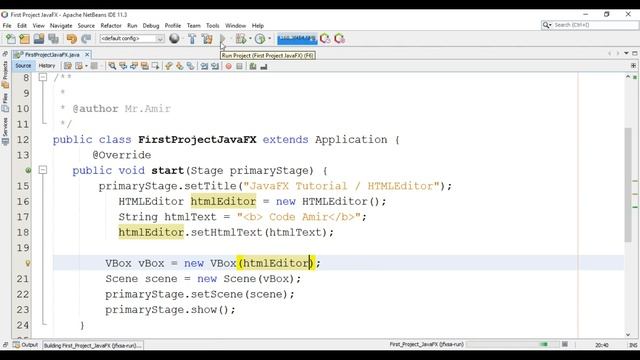
Task: Open the Run menu
Action: pos(132,25)
